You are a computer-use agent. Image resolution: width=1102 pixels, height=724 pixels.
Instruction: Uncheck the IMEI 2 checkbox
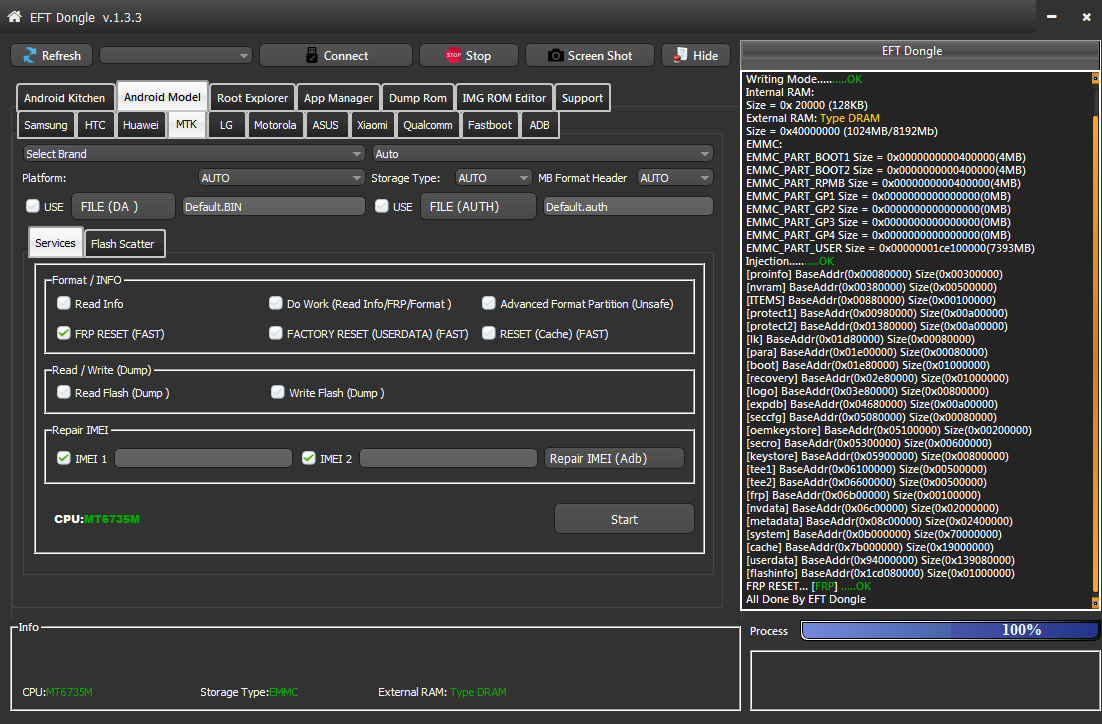(309, 458)
